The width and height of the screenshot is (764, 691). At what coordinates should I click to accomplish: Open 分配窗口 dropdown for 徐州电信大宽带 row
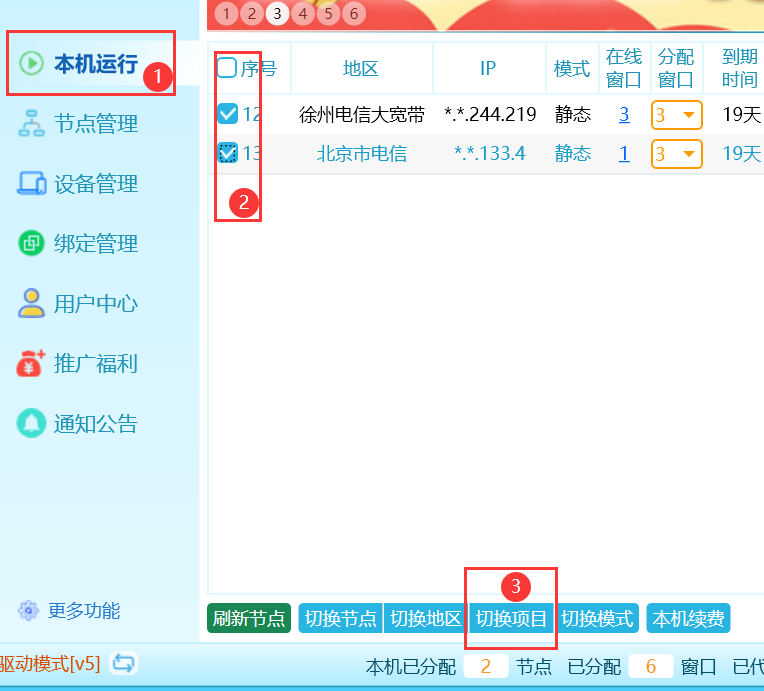click(677, 115)
